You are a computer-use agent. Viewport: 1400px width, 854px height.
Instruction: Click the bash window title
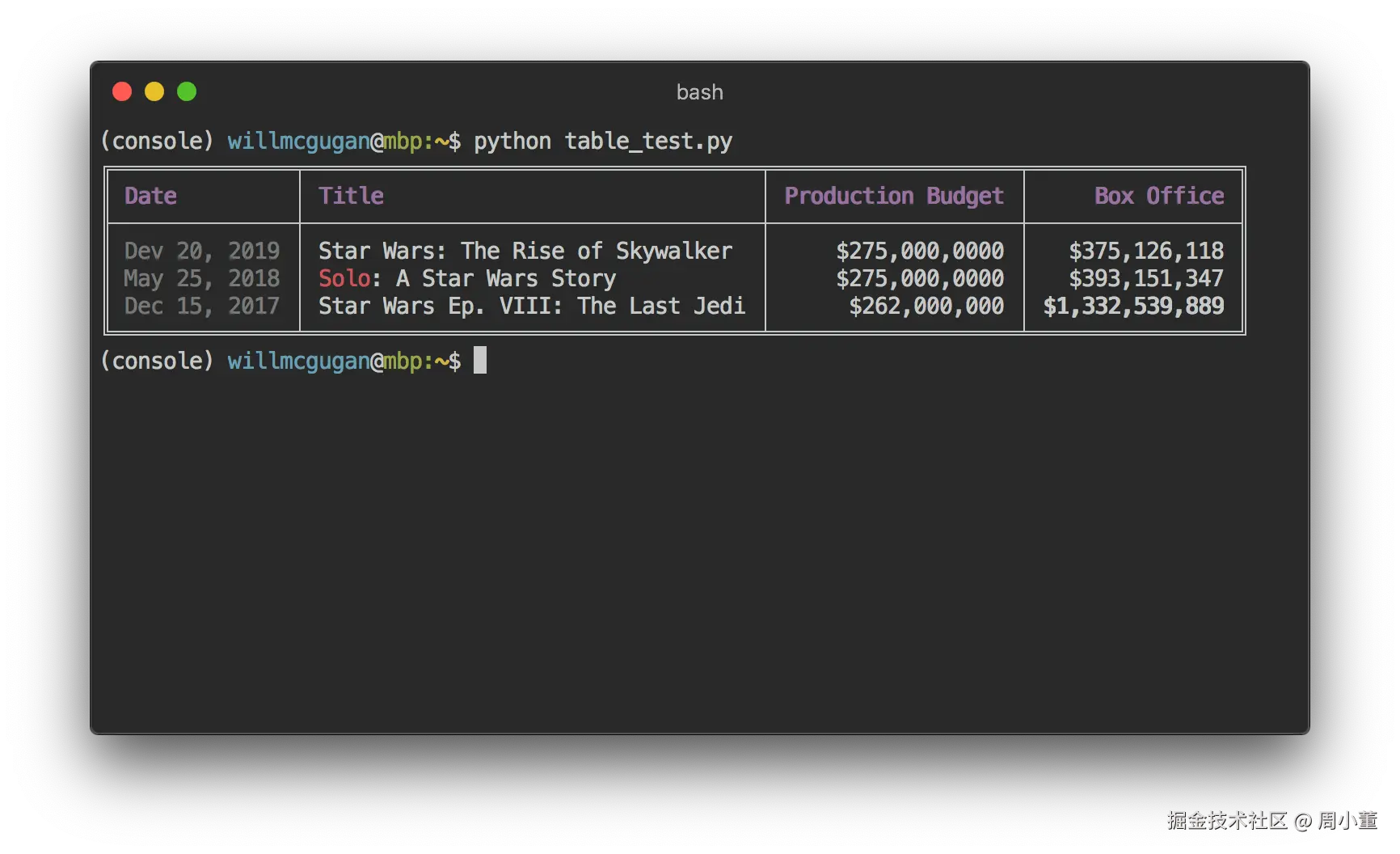pyautogui.click(x=699, y=92)
